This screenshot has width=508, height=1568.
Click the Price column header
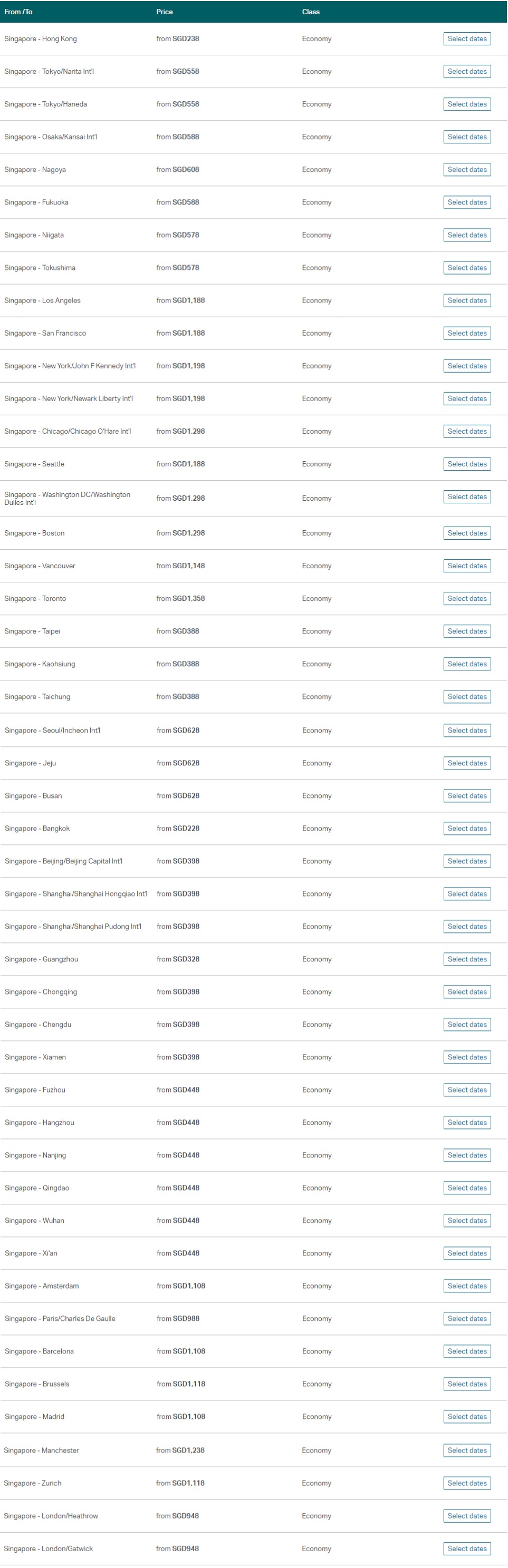point(165,12)
